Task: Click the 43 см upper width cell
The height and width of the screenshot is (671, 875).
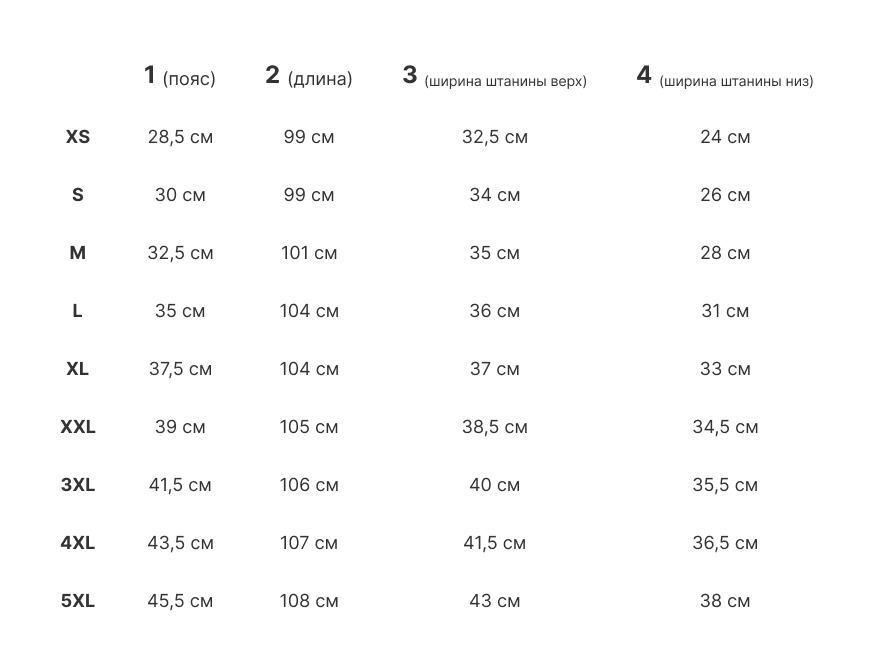Action: click(x=494, y=601)
